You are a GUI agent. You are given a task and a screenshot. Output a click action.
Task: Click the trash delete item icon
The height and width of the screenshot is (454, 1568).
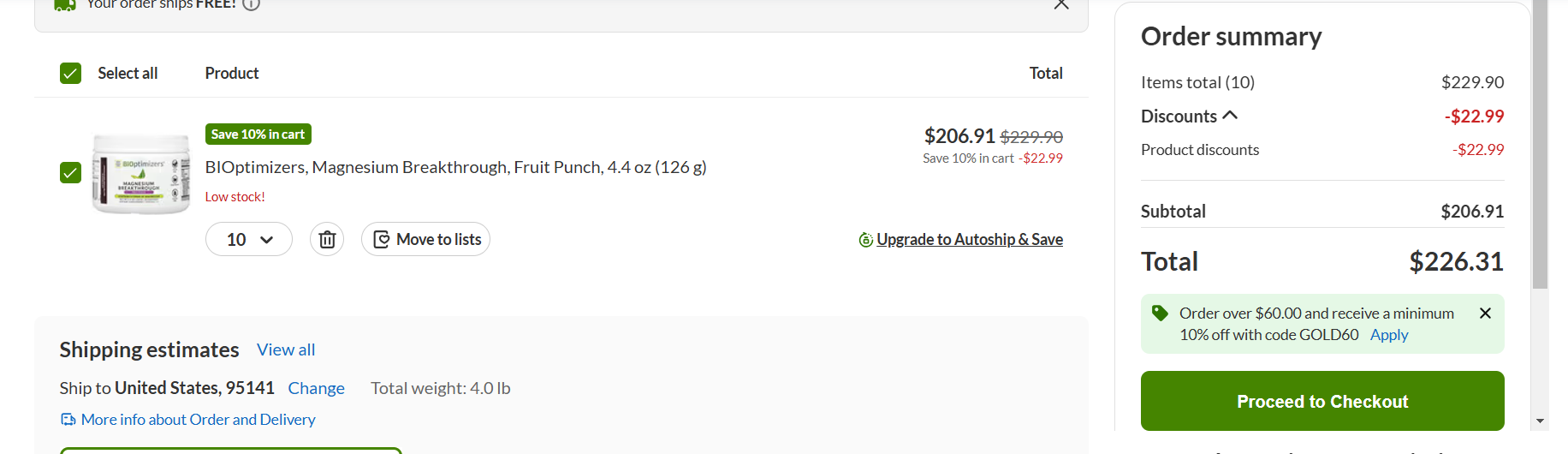click(327, 239)
